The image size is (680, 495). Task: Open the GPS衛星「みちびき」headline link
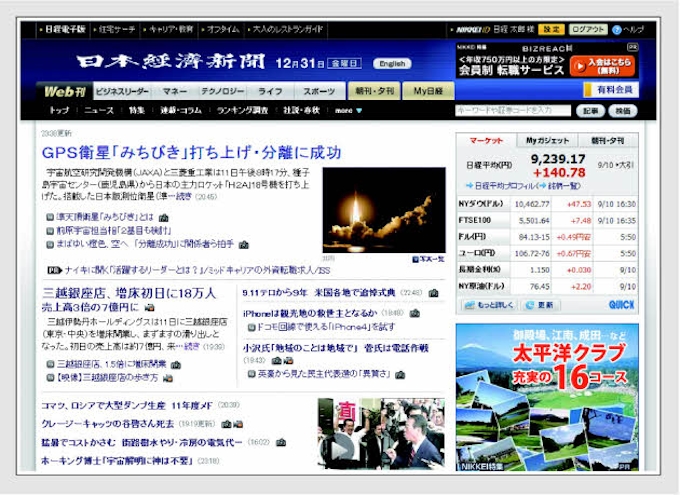point(191,153)
